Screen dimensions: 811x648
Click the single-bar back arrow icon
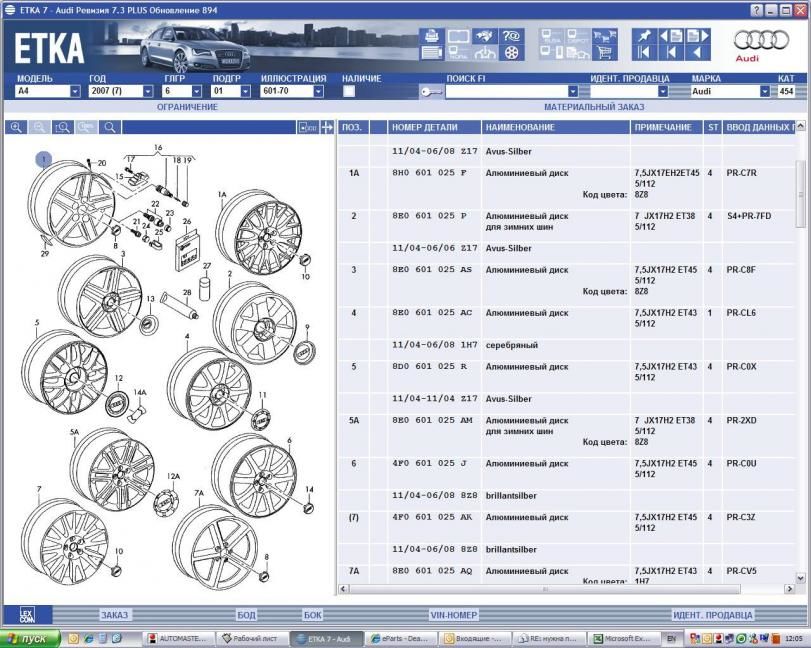(x=671, y=53)
